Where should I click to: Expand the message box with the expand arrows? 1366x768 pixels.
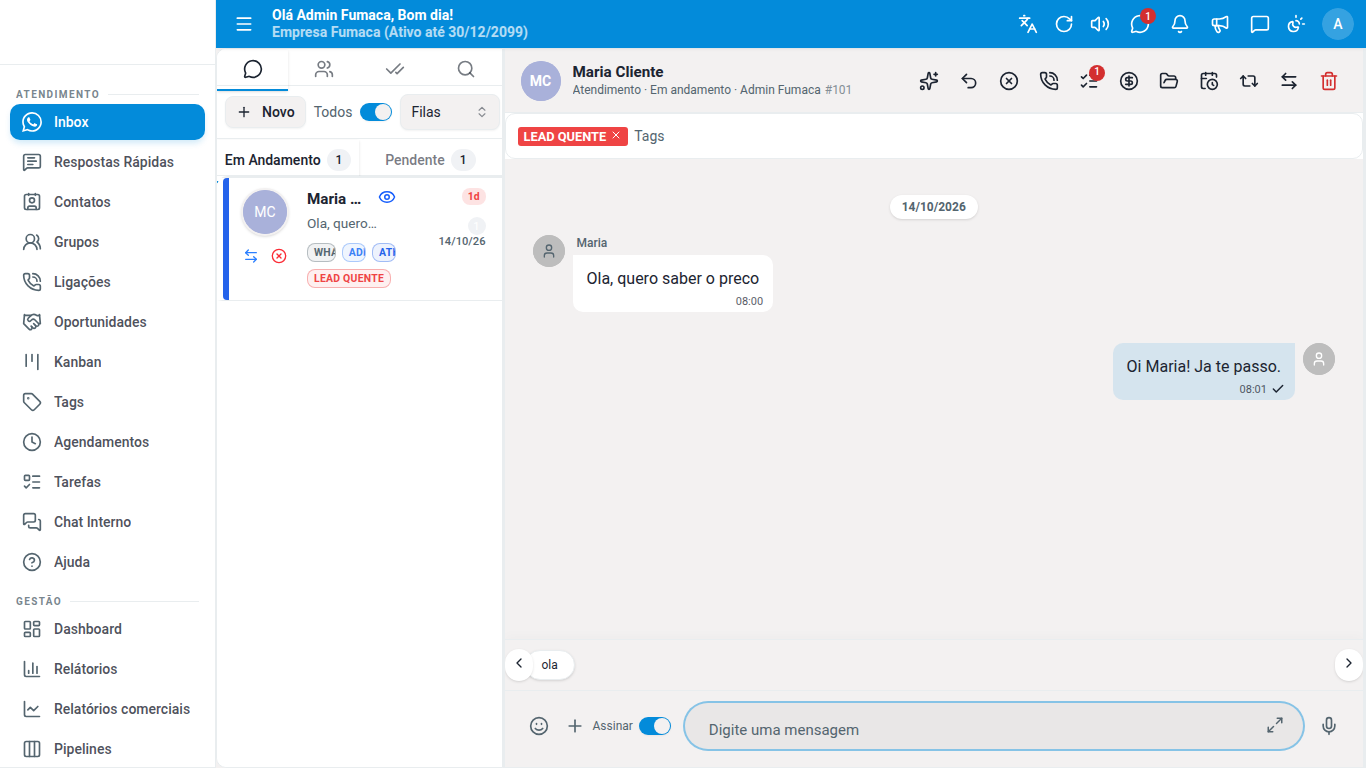coord(1275,726)
